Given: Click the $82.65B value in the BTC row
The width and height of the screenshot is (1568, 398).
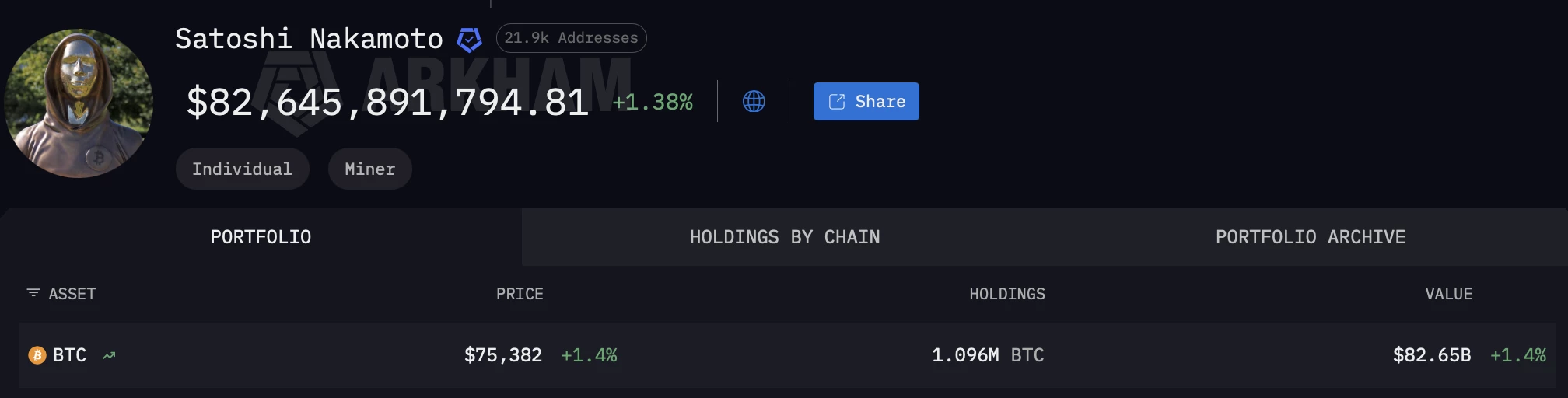Looking at the screenshot, I should (1431, 355).
